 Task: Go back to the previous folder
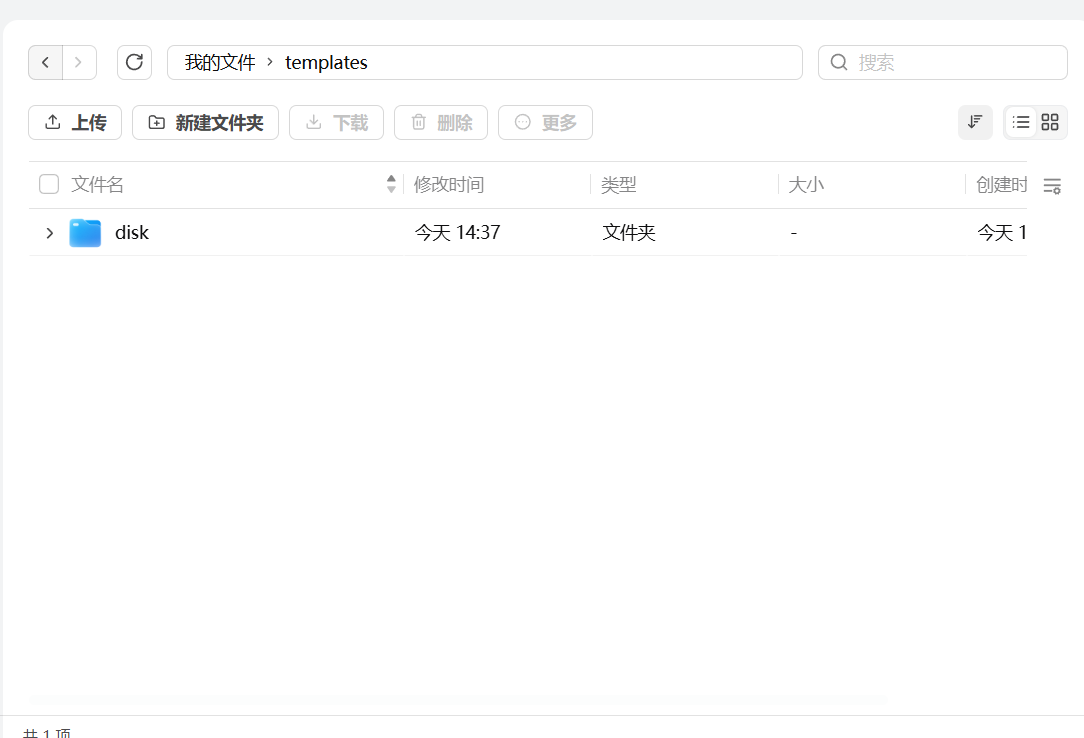pyautogui.click(x=46, y=63)
